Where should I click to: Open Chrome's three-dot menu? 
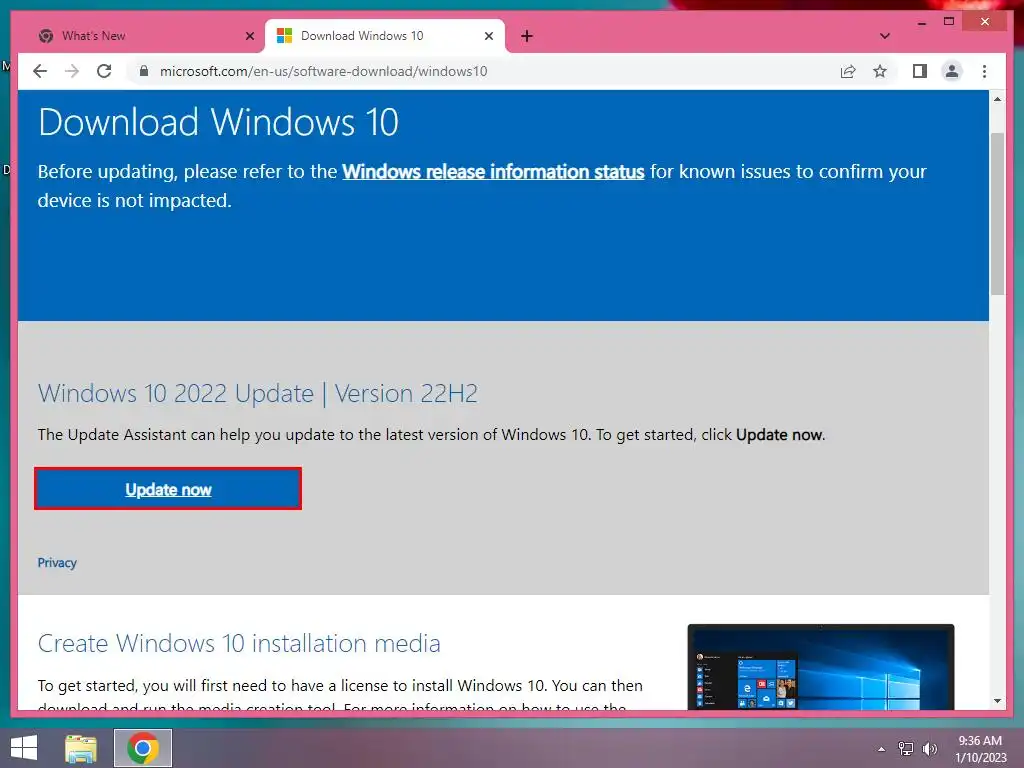coord(984,71)
